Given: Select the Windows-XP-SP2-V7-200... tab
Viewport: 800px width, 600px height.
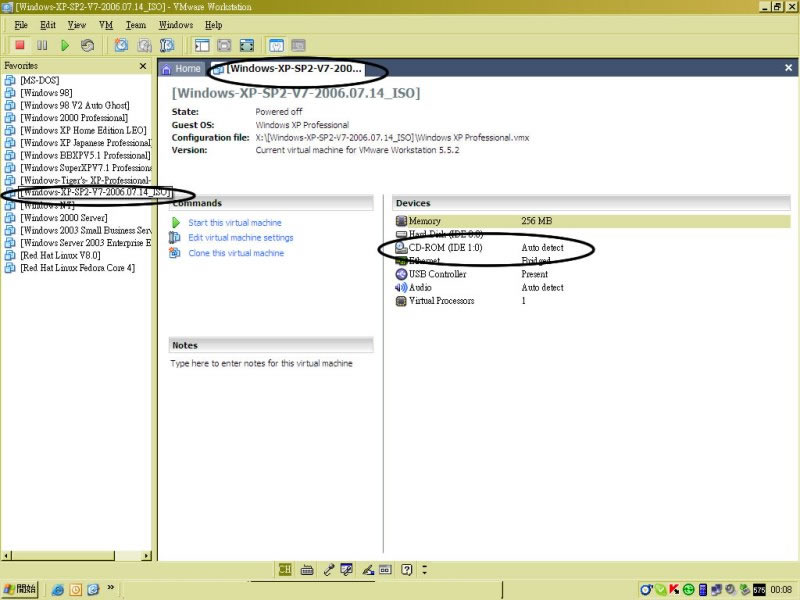Looking at the screenshot, I should click(x=289, y=69).
